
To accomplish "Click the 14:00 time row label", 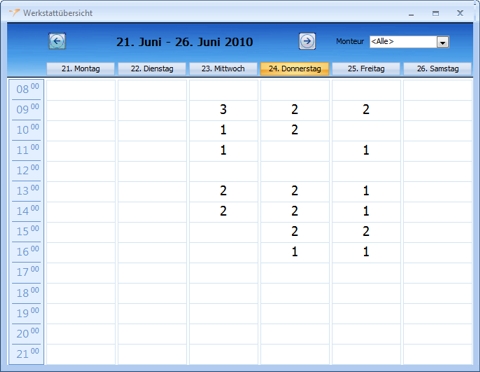I will (27, 211).
